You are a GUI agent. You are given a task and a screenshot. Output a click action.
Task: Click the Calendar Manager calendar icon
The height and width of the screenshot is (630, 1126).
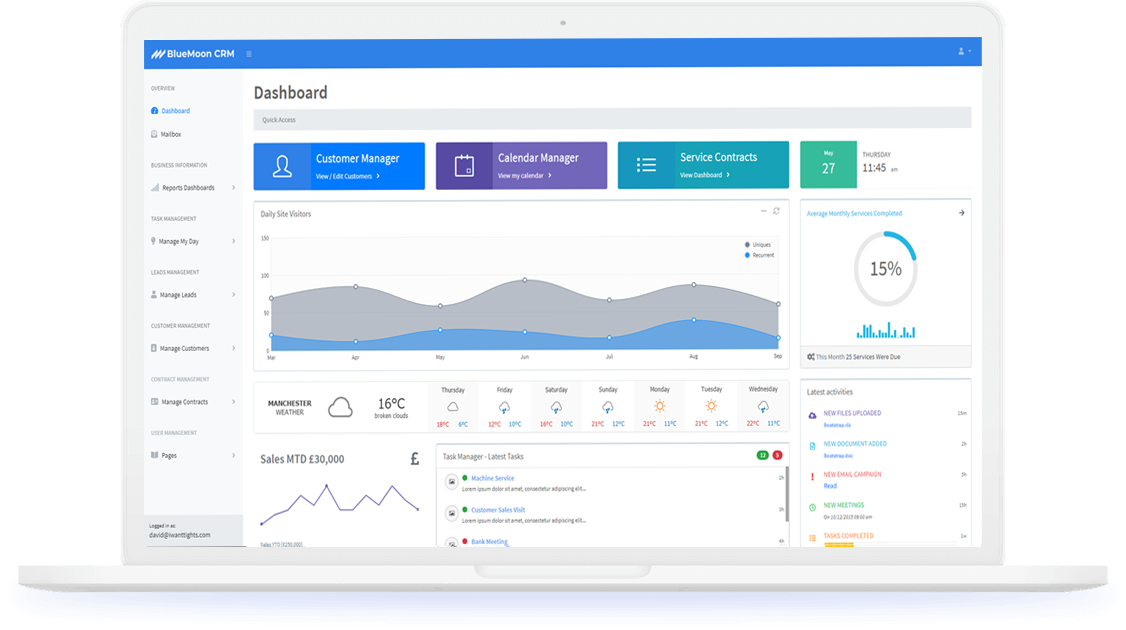(464, 166)
